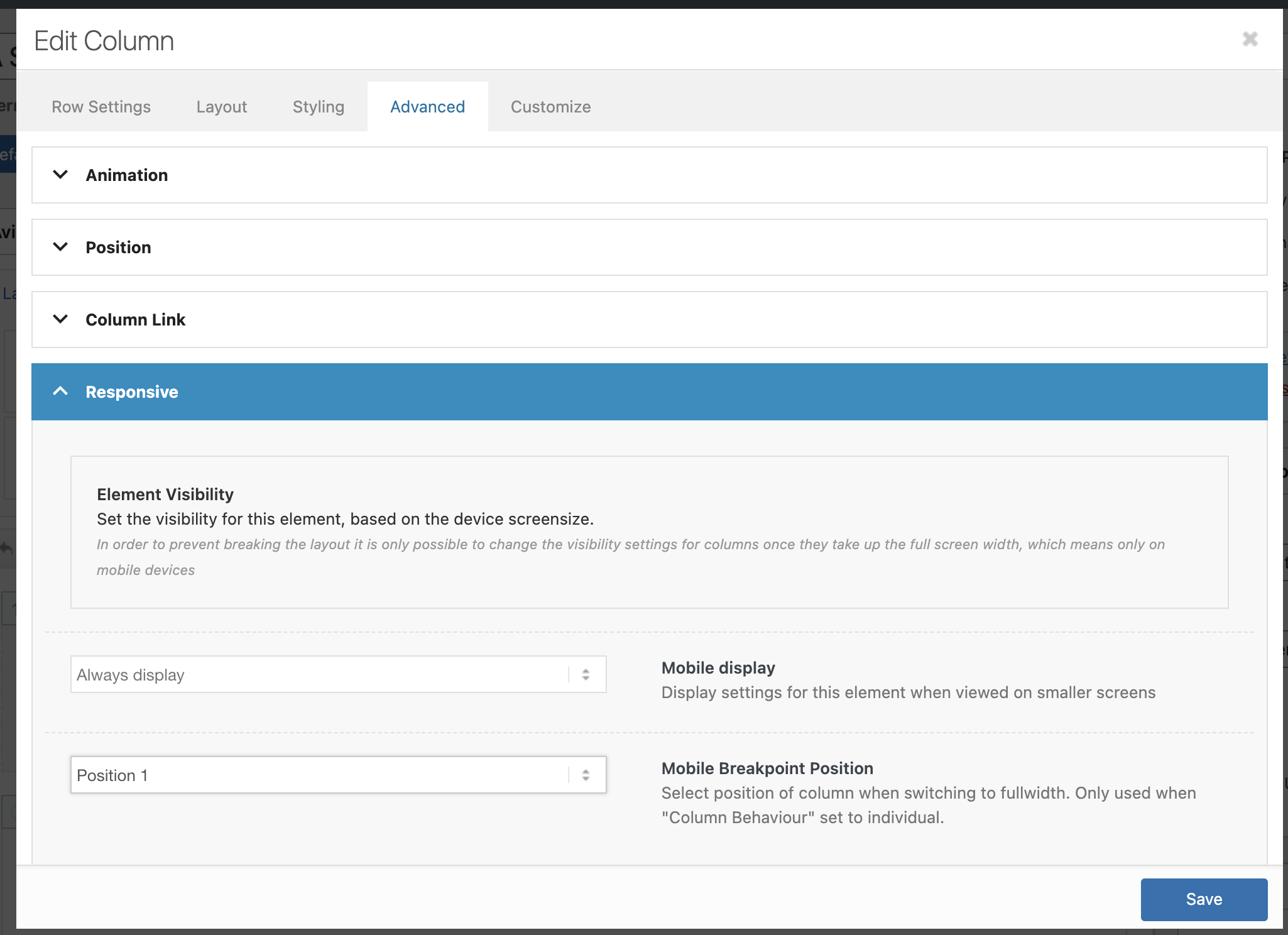This screenshot has height=935, width=1288.
Task: Click Mobile display dropdown arrows
Action: coord(586,675)
